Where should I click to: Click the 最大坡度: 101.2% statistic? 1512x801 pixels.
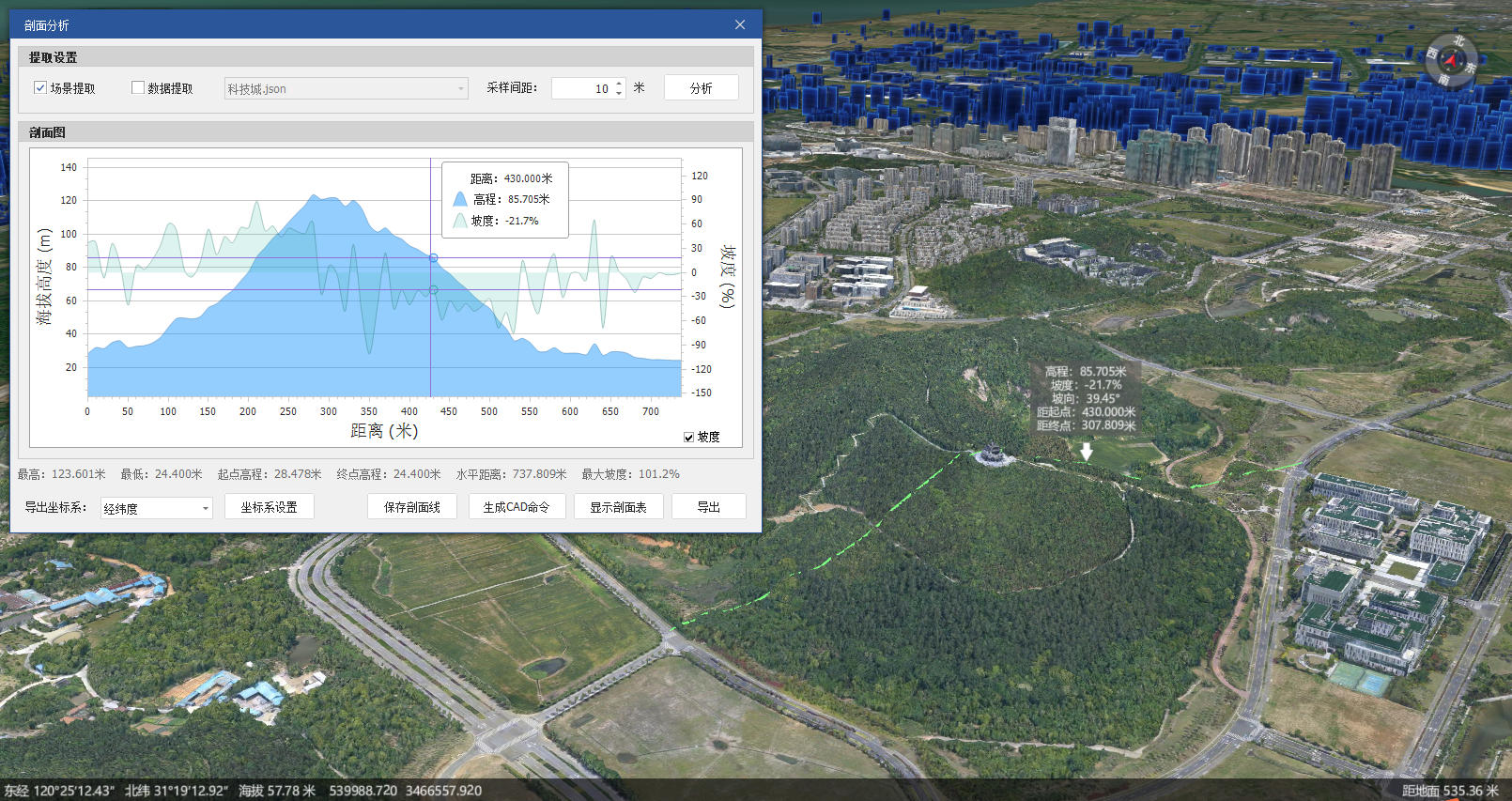coord(630,474)
